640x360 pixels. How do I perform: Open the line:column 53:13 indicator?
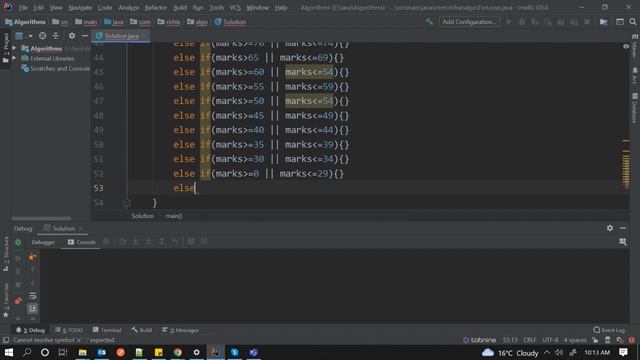pos(510,340)
